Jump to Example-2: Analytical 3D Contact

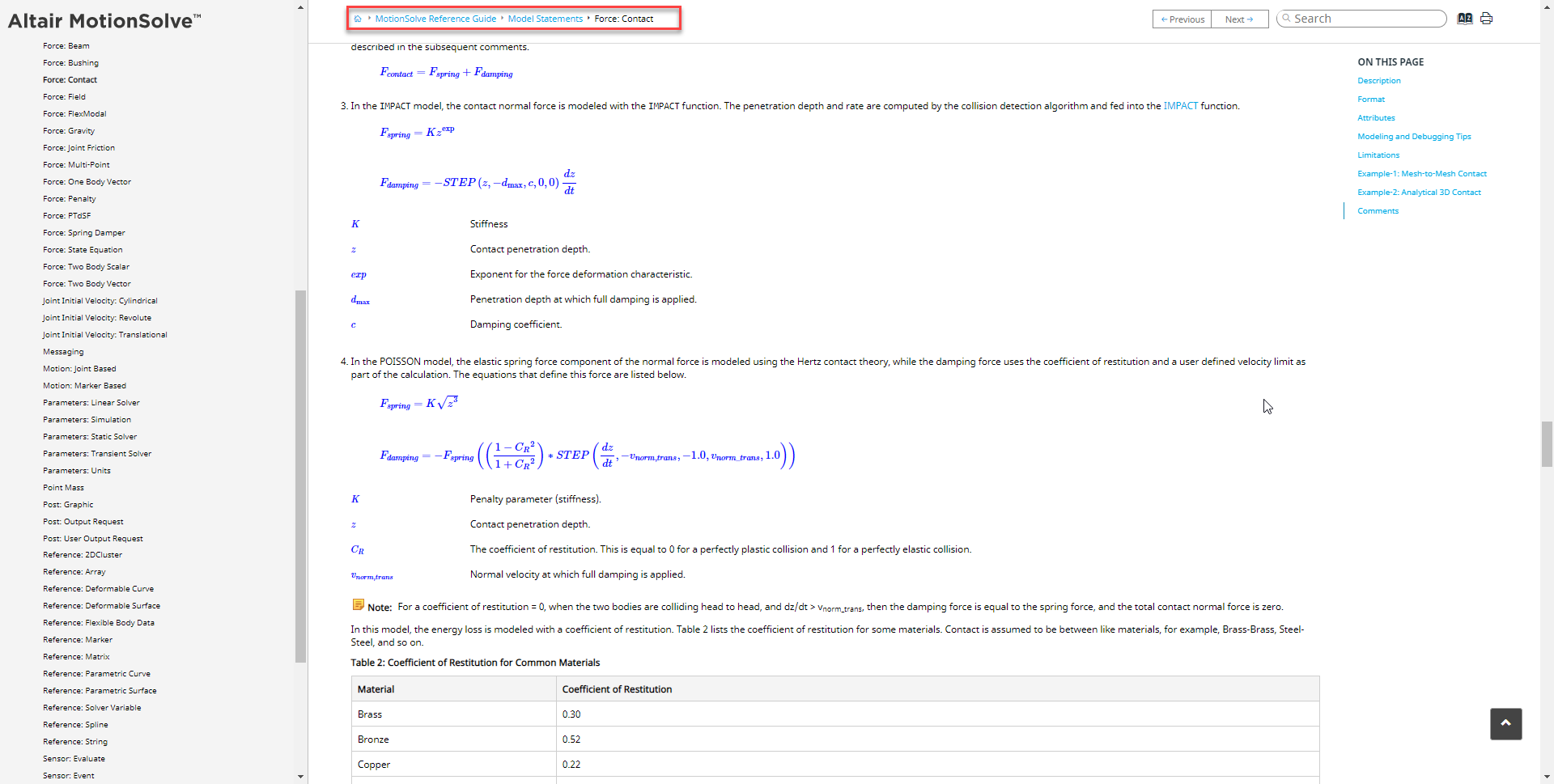pos(1419,193)
